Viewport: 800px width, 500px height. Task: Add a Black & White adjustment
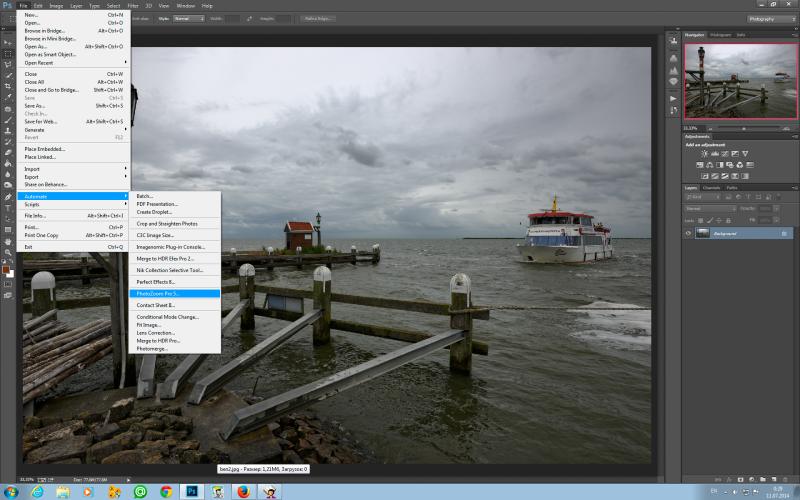pyautogui.click(x=720, y=165)
